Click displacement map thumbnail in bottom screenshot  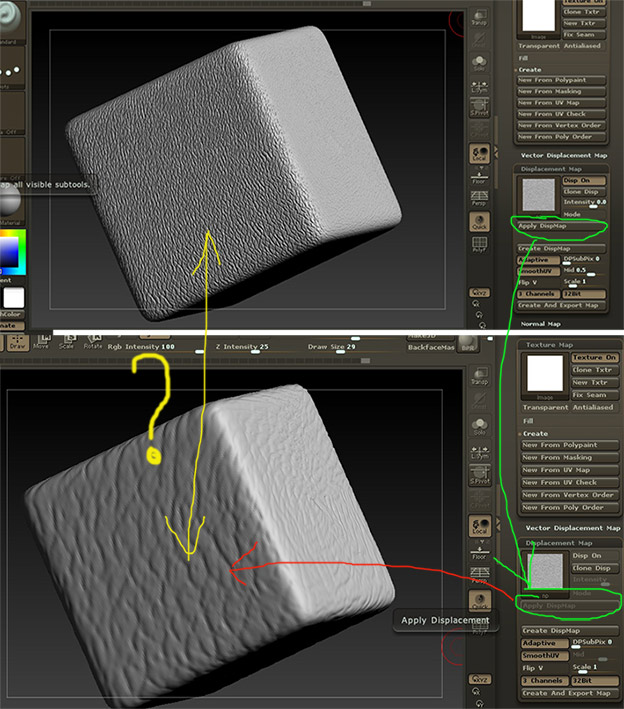(x=545, y=570)
